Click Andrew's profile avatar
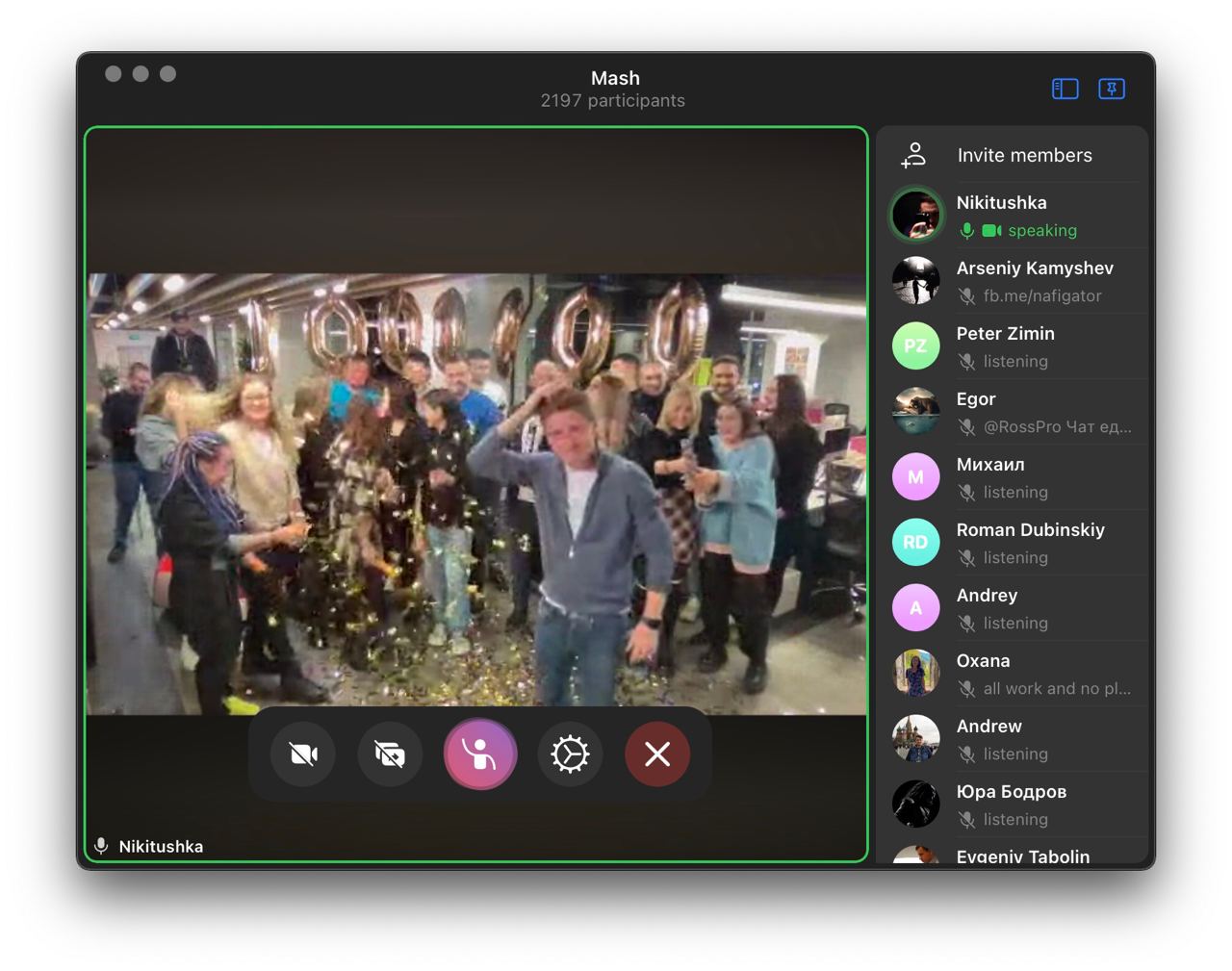The width and height of the screenshot is (1232, 971). click(x=915, y=738)
